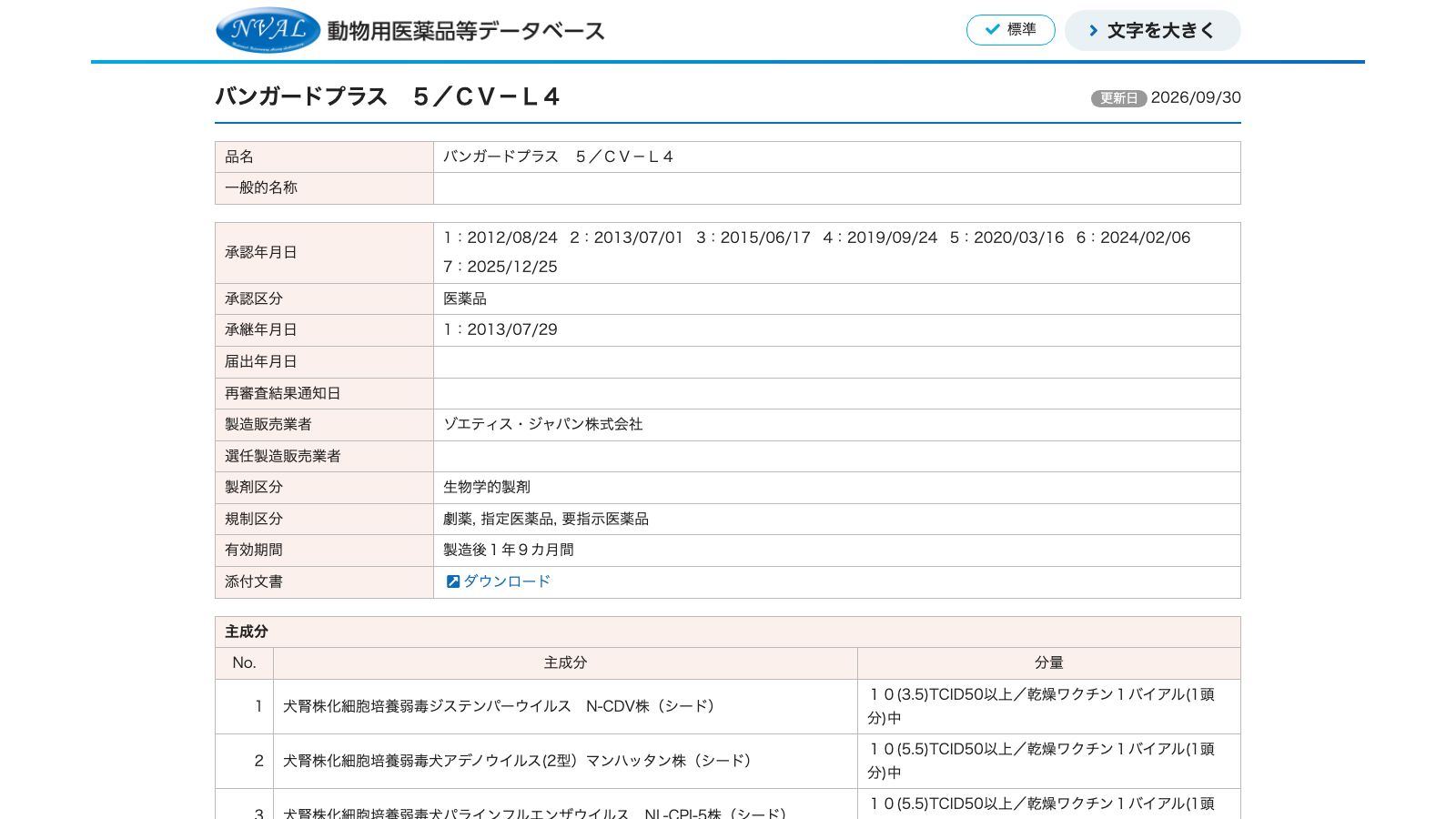Screen dimensions: 1456x819
Task: Click the NVAL logo icon
Action: (268, 30)
